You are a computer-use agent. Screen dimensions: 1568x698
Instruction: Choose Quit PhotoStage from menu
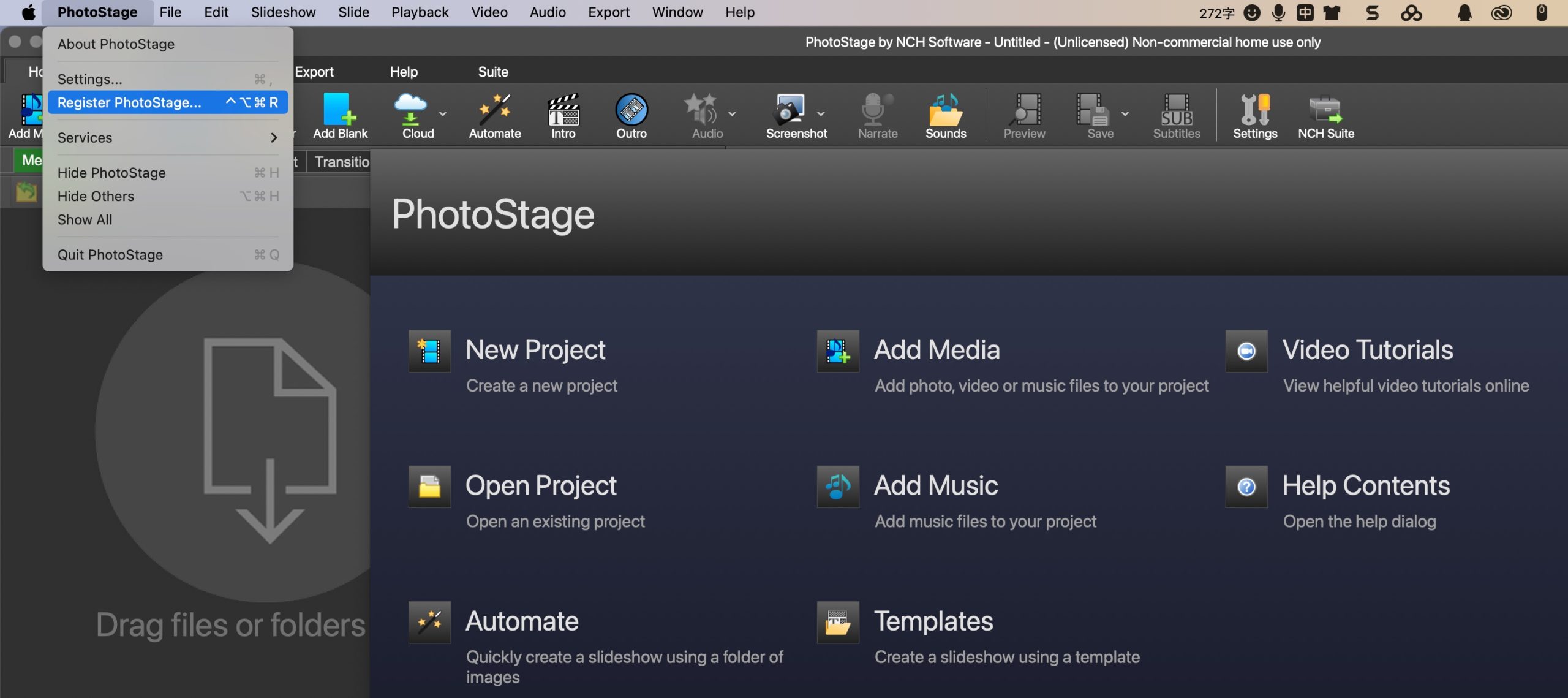(x=110, y=254)
